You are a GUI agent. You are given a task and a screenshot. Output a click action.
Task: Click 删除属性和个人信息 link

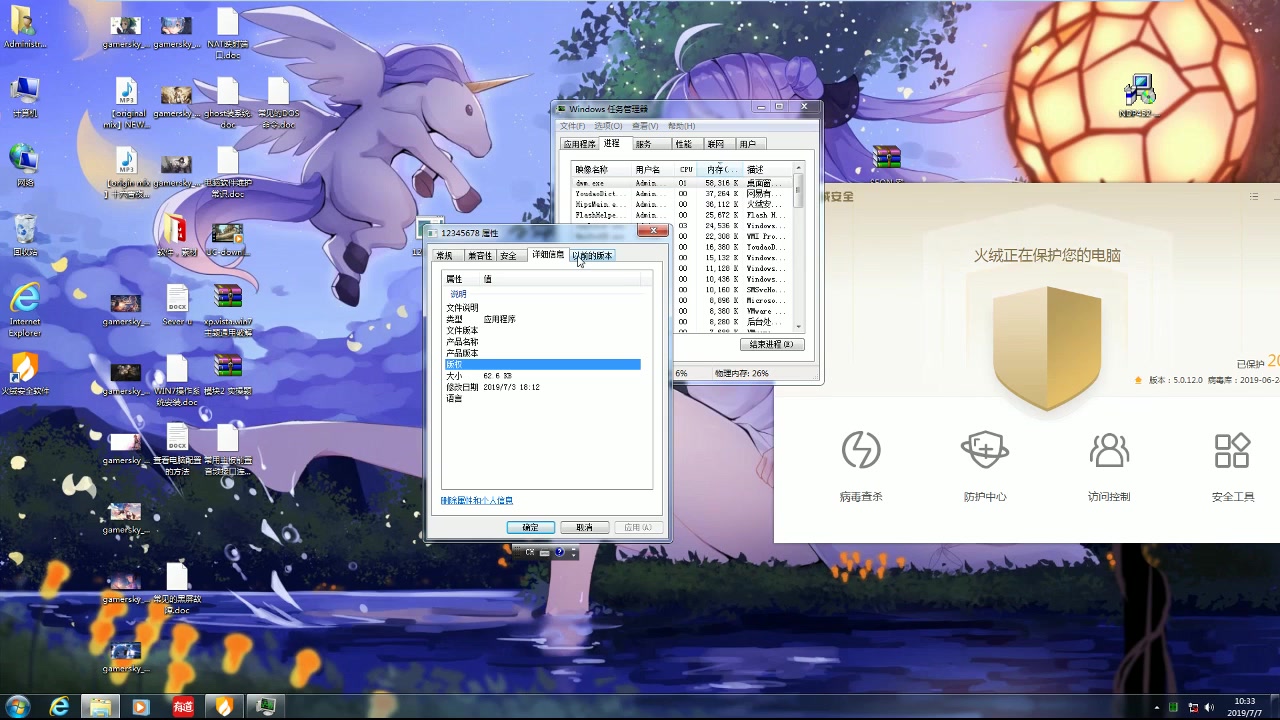click(476, 500)
